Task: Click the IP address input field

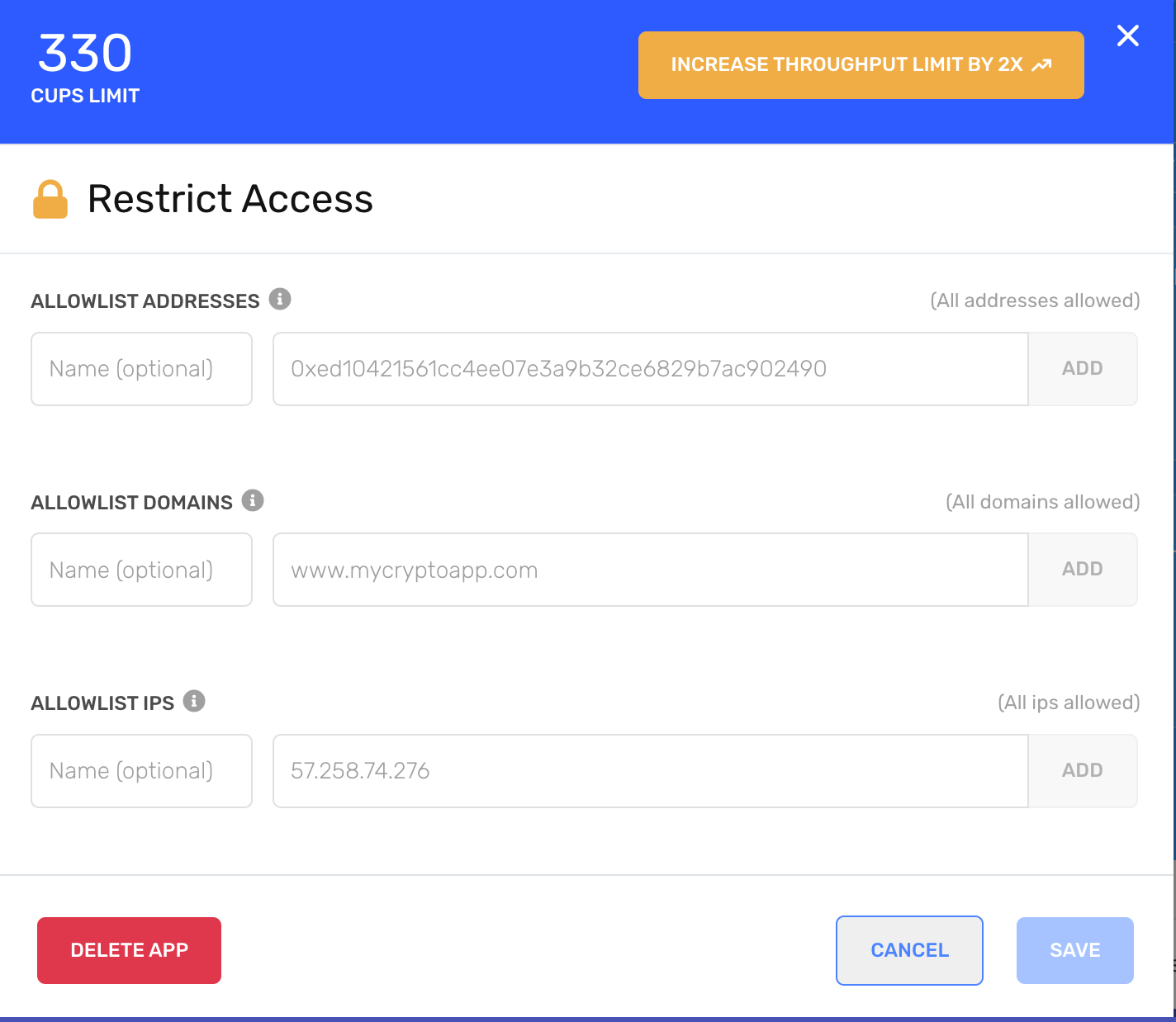Action: pos(650,771)
